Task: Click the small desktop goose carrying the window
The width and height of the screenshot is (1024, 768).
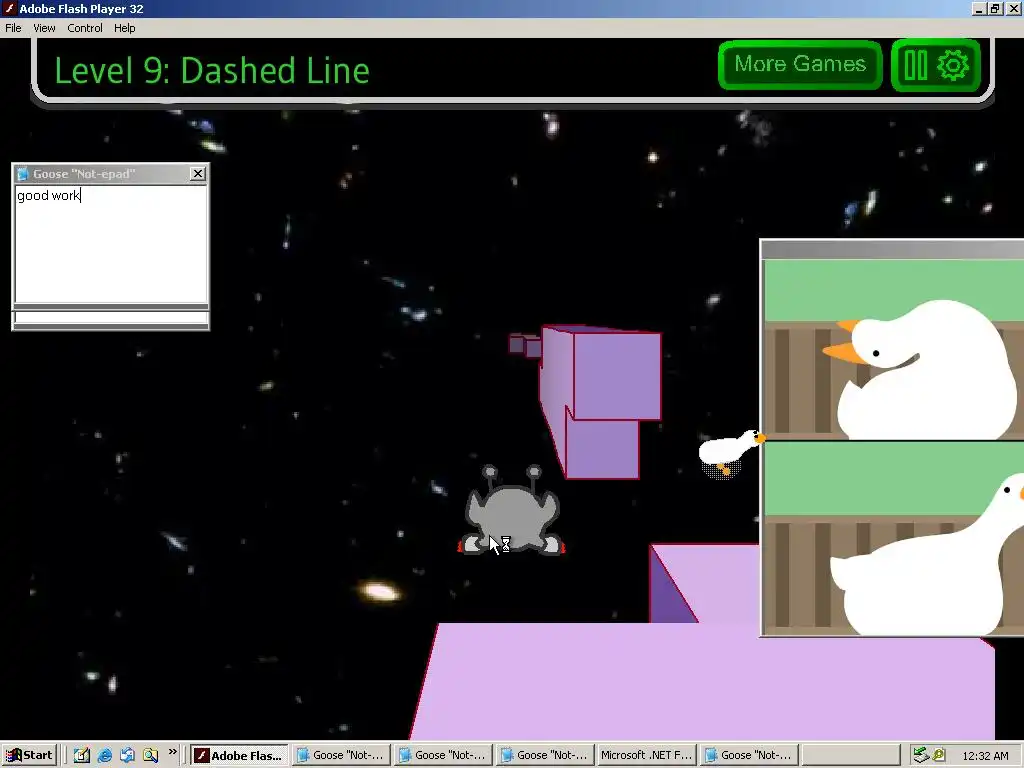Action: [730, 453]
